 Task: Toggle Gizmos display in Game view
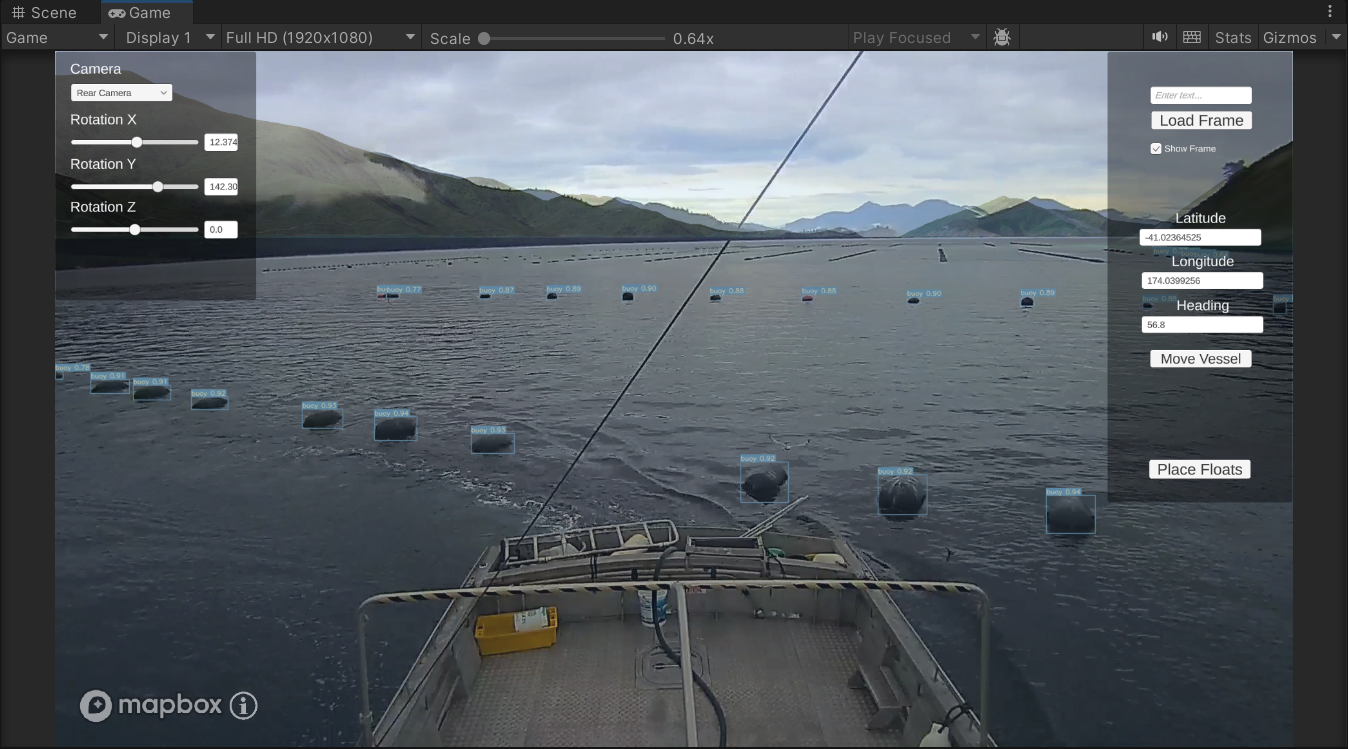tap(1289, 37)
